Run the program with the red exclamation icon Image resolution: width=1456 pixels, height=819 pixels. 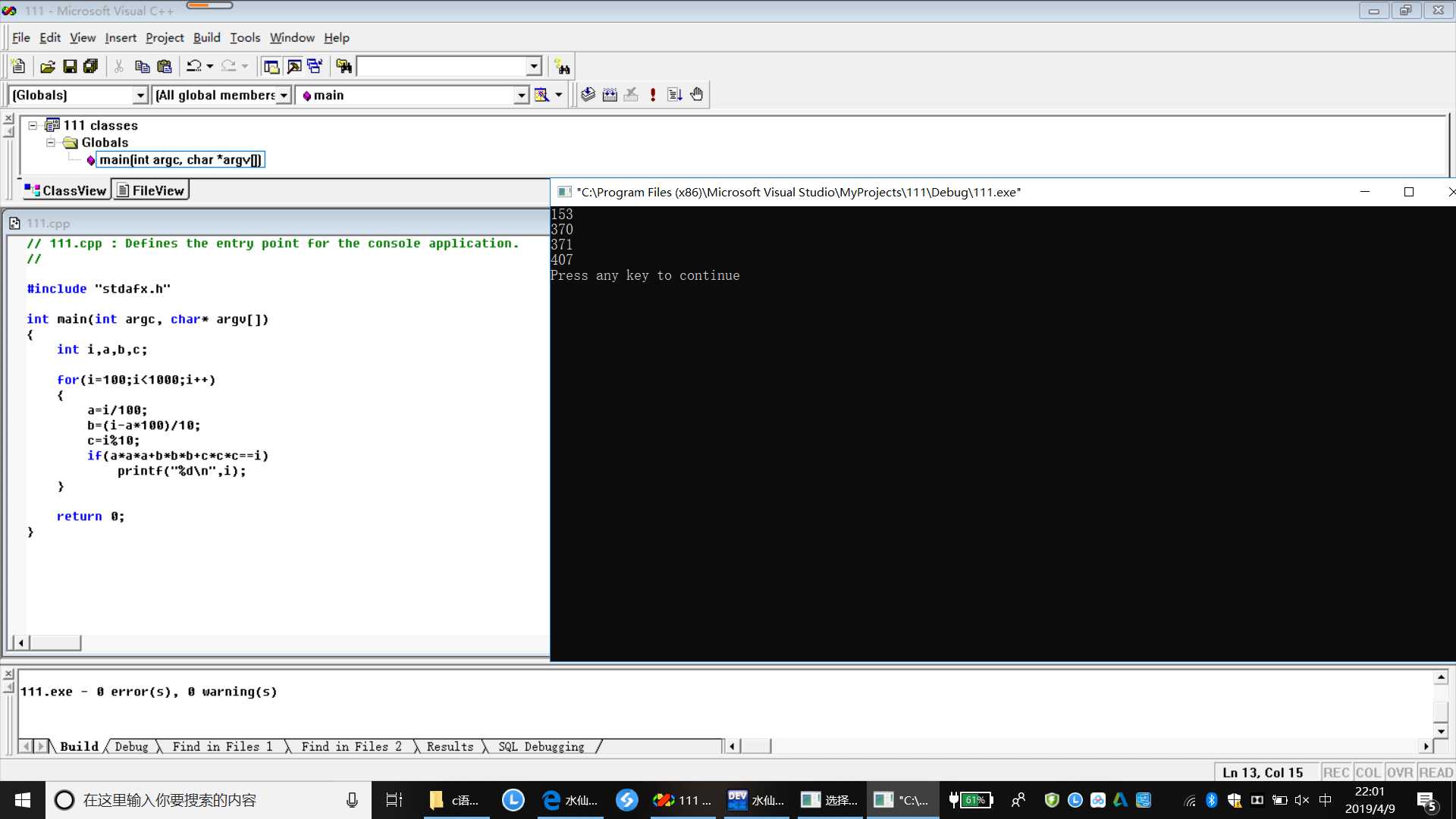653,95
